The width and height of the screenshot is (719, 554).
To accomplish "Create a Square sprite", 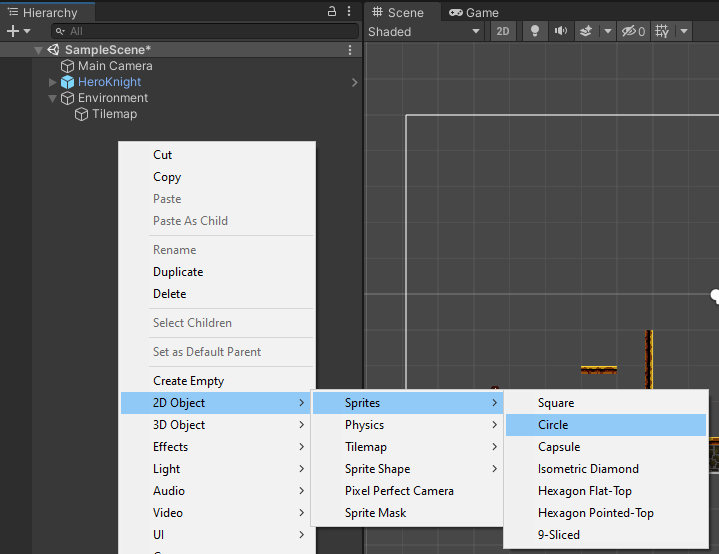I will [606, 403].
